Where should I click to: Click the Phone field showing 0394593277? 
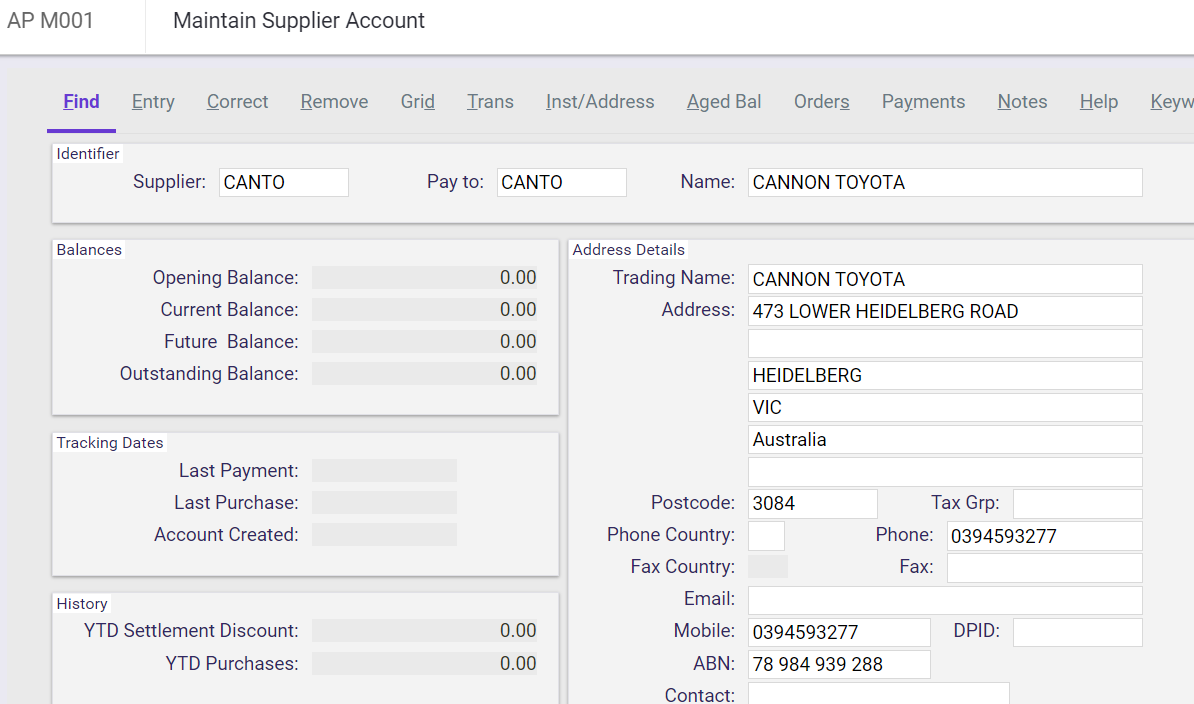point(1045,536)
